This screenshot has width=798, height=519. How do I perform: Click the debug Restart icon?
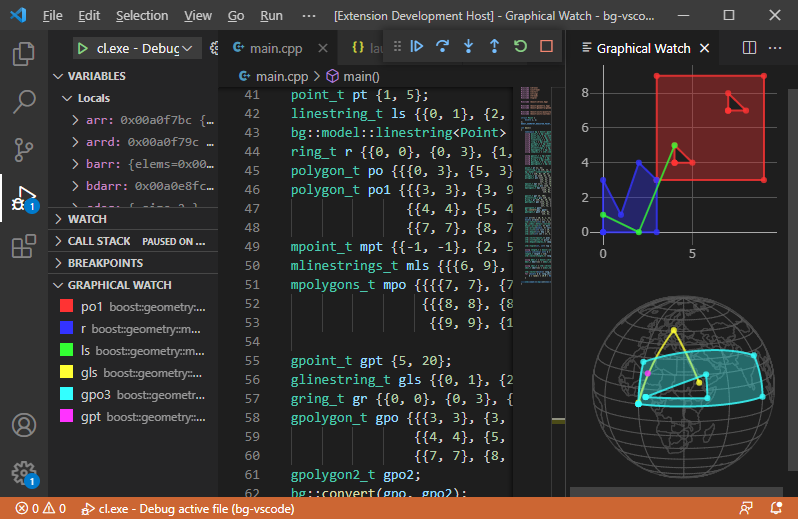[520, 46]
